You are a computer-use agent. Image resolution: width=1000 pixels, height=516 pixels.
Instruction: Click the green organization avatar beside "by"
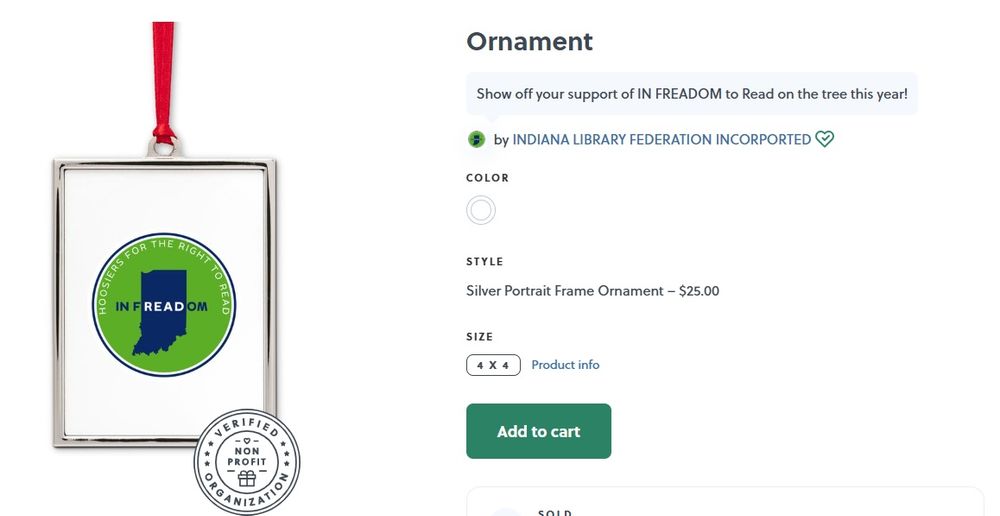click(477, 139)
